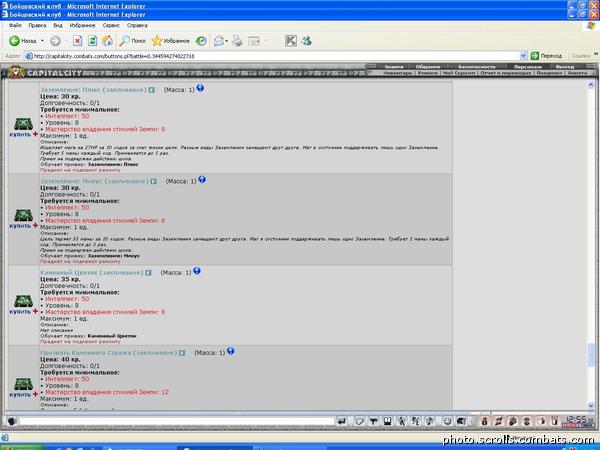600x450 pixels.
Task: Open the Безопасность game menu tab
Action: click(x=477, y=67)
